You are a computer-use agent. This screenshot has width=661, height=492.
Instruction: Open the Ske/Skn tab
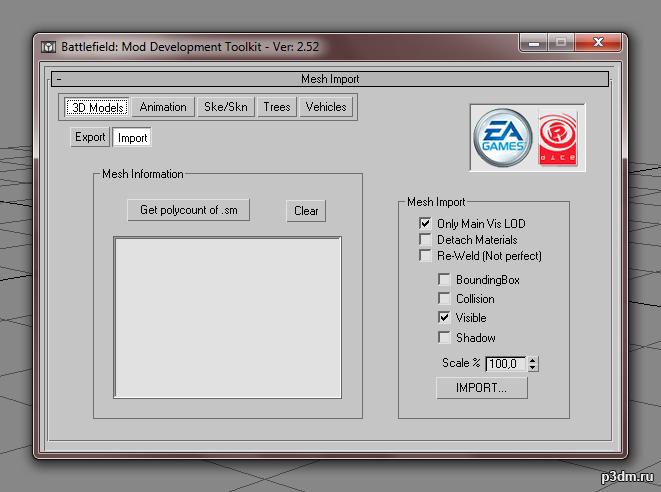coord(226,107)
